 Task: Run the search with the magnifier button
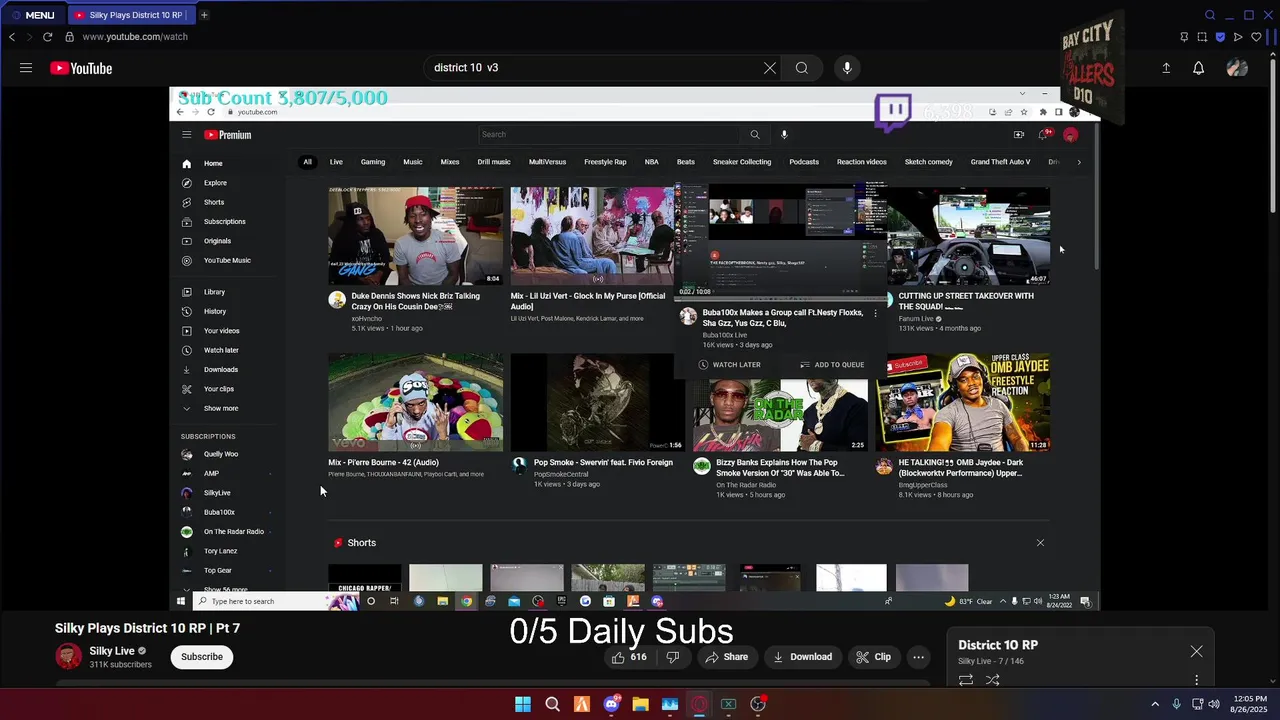pyautogui.click(x=801, y=68)
